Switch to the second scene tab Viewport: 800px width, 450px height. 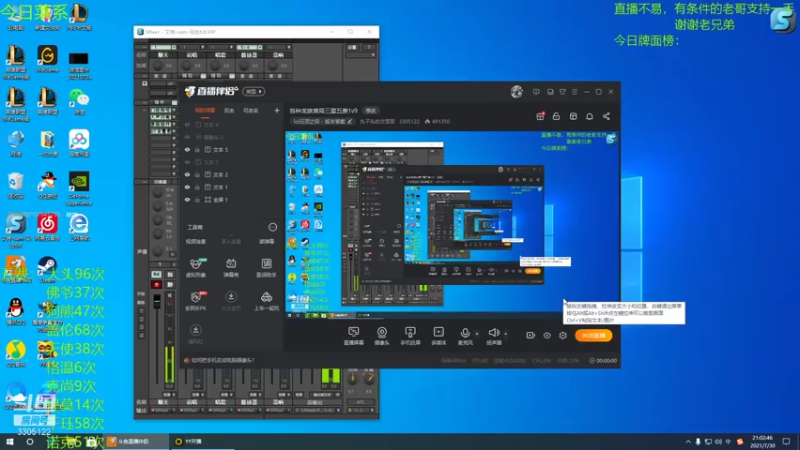(229, 111)
